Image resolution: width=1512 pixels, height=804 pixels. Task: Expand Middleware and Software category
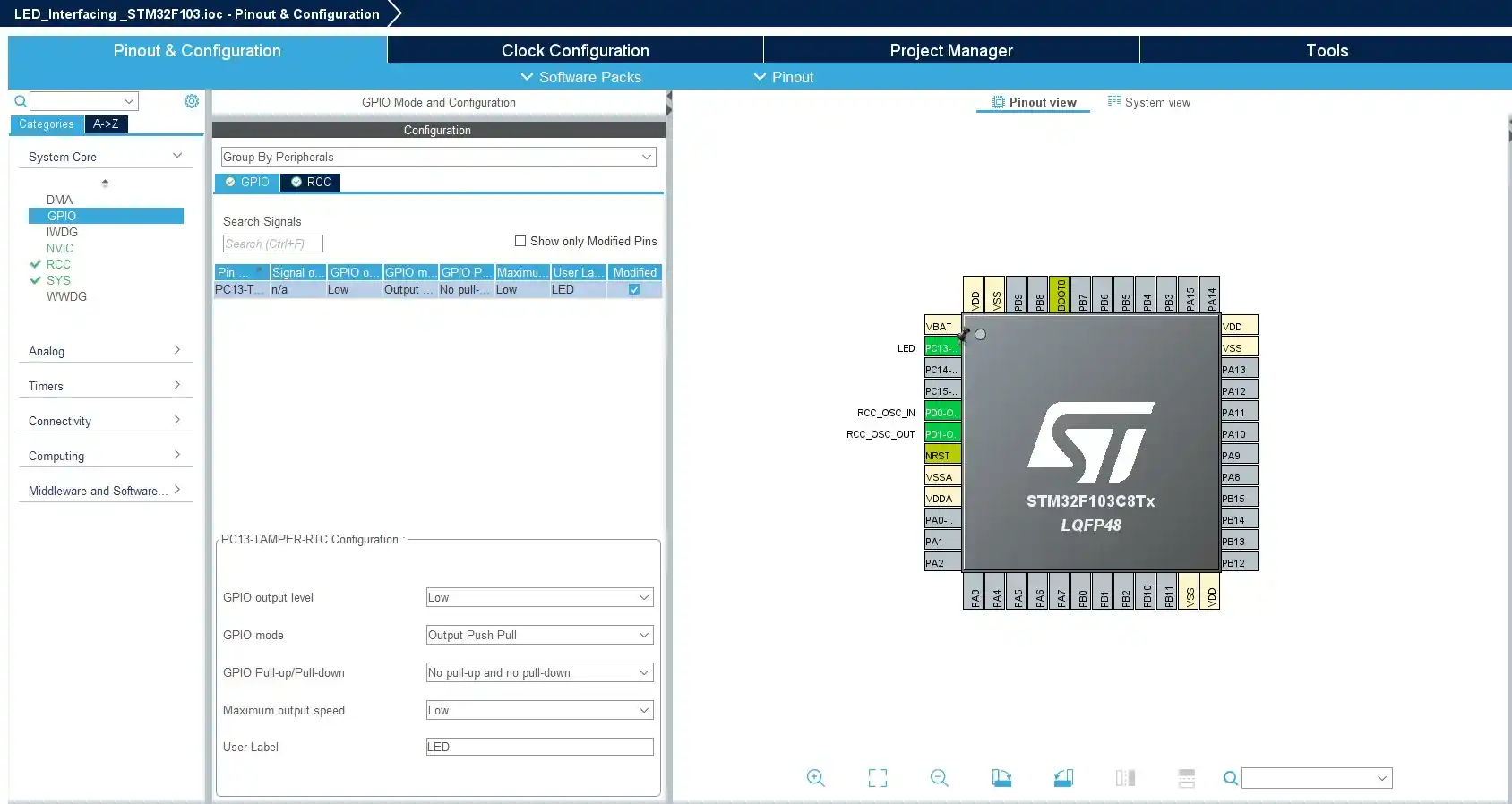tap(106, 491)
